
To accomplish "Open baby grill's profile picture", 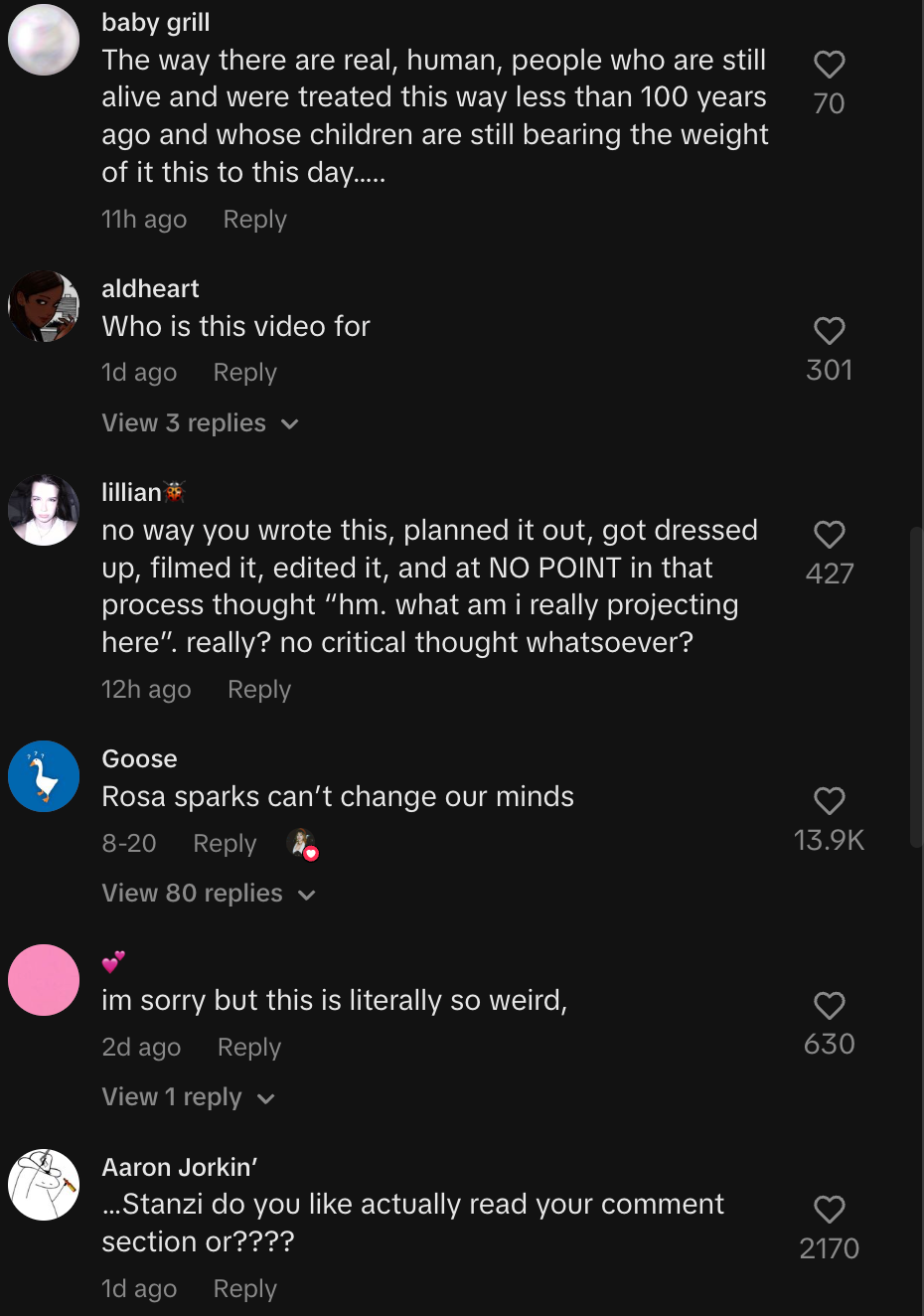I will (x=44, y=40).
